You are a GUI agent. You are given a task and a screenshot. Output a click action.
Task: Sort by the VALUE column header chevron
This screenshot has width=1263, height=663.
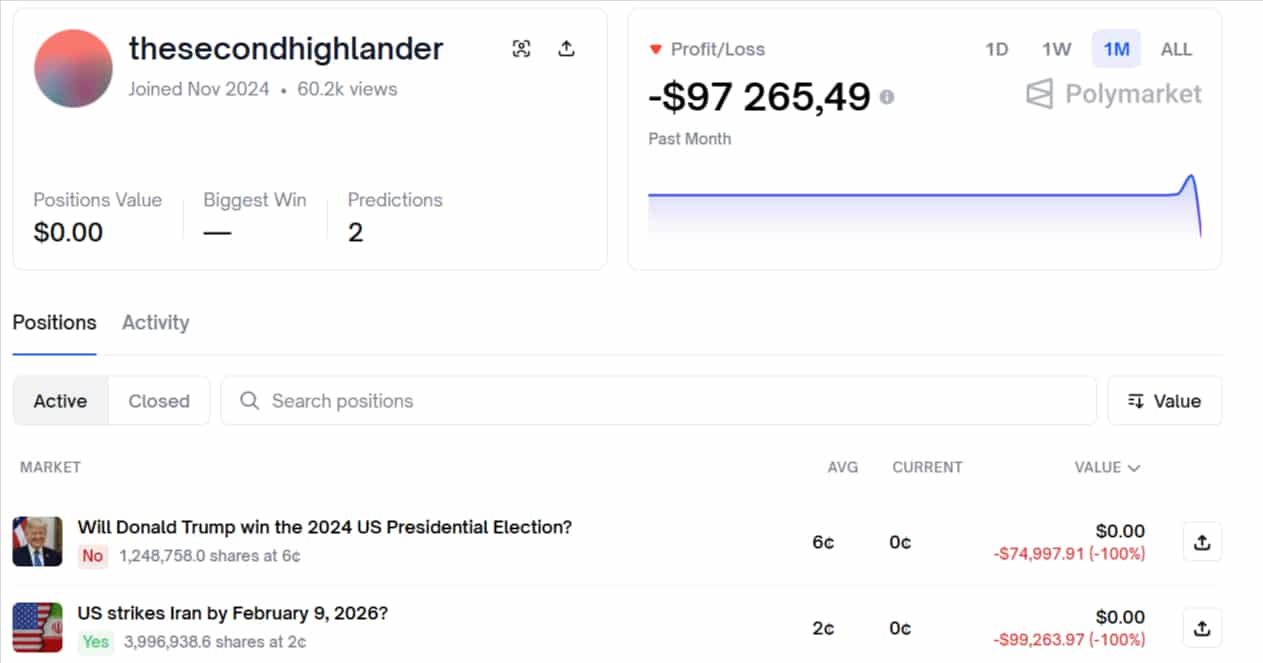1133,467
